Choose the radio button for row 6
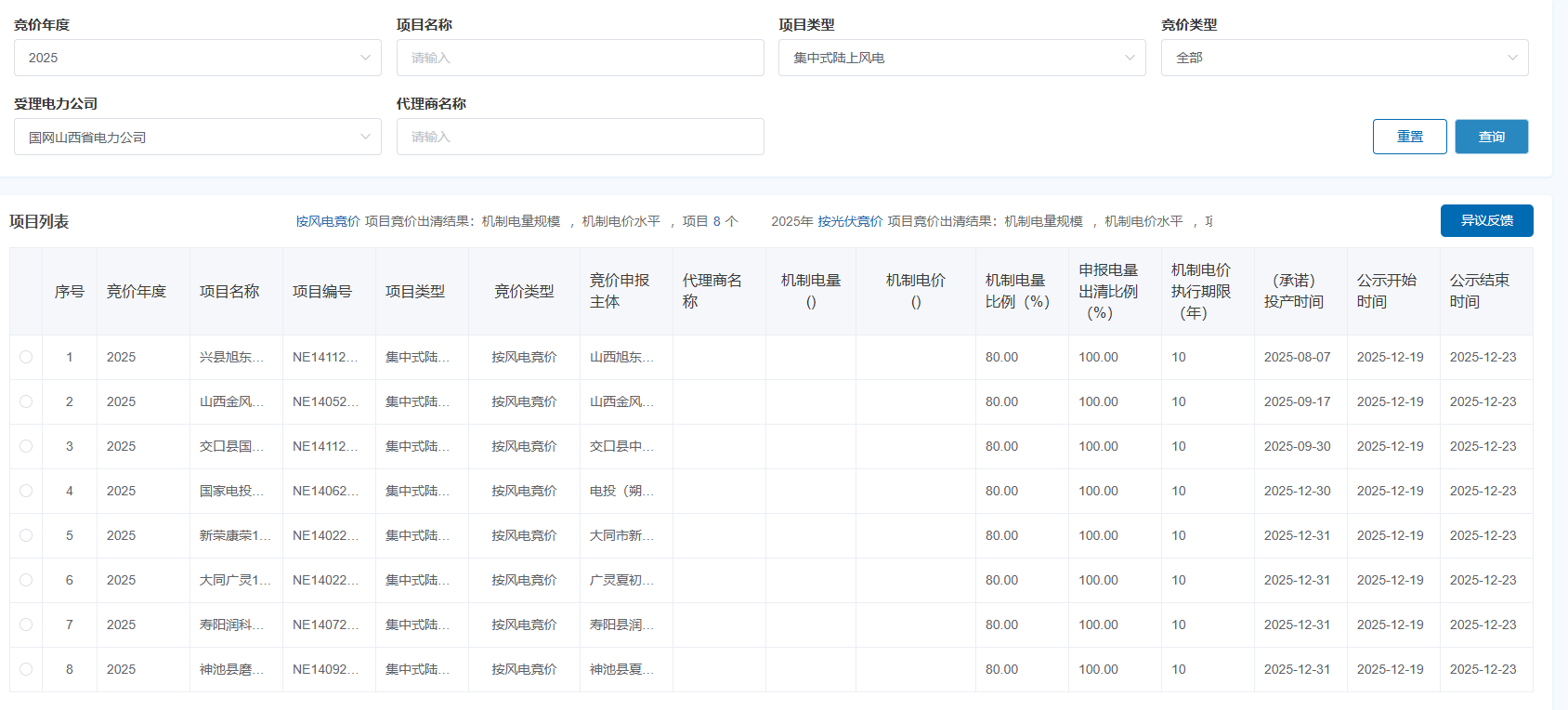Viewport: 1568px width, 710px height. [x=26, y=580]
